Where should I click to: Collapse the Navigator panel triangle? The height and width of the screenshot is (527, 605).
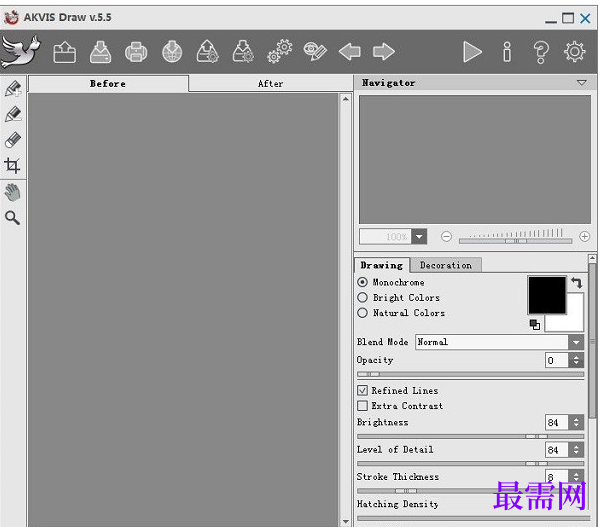click(581, 83)
